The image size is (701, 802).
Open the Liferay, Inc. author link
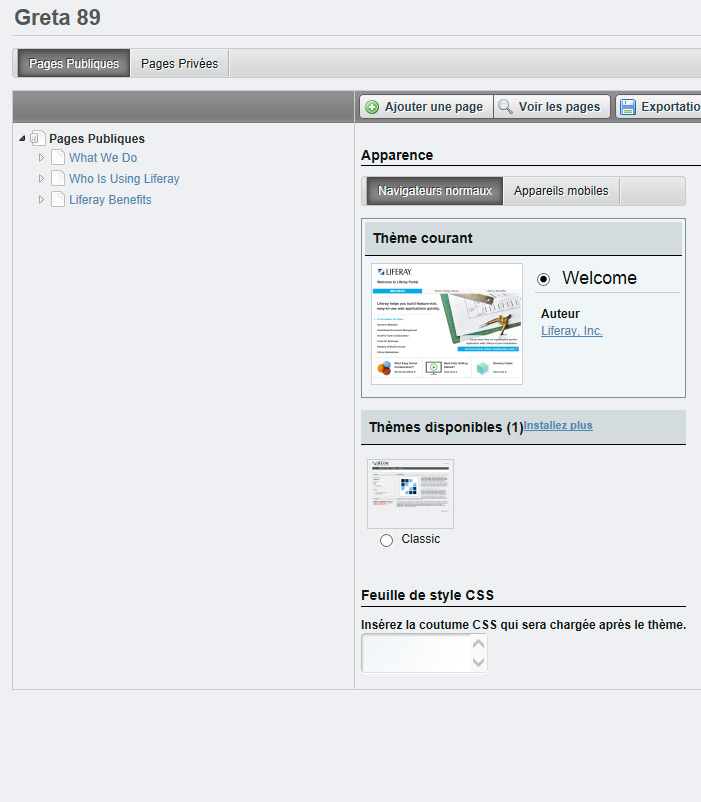click(572, 331)
